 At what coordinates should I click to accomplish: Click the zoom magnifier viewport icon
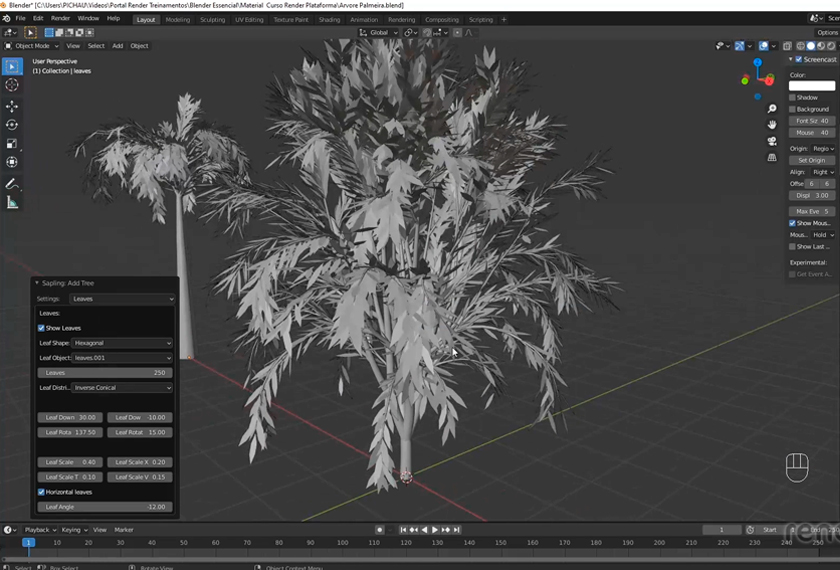(x=772, y=109)
